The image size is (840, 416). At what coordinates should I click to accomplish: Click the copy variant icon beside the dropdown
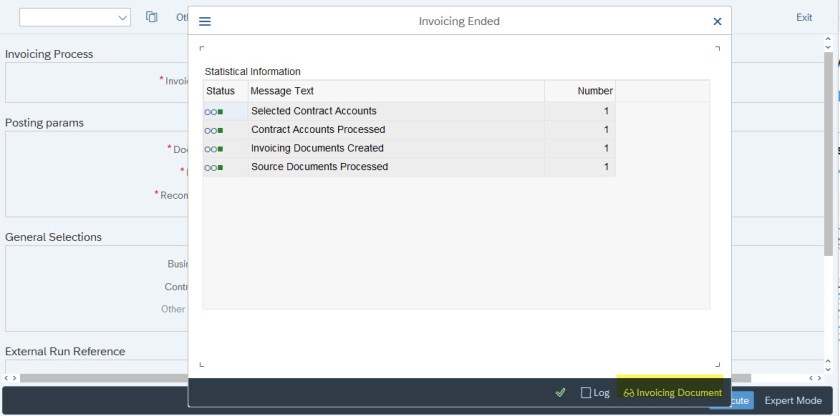pyautogui.click(x=152, y=17)
